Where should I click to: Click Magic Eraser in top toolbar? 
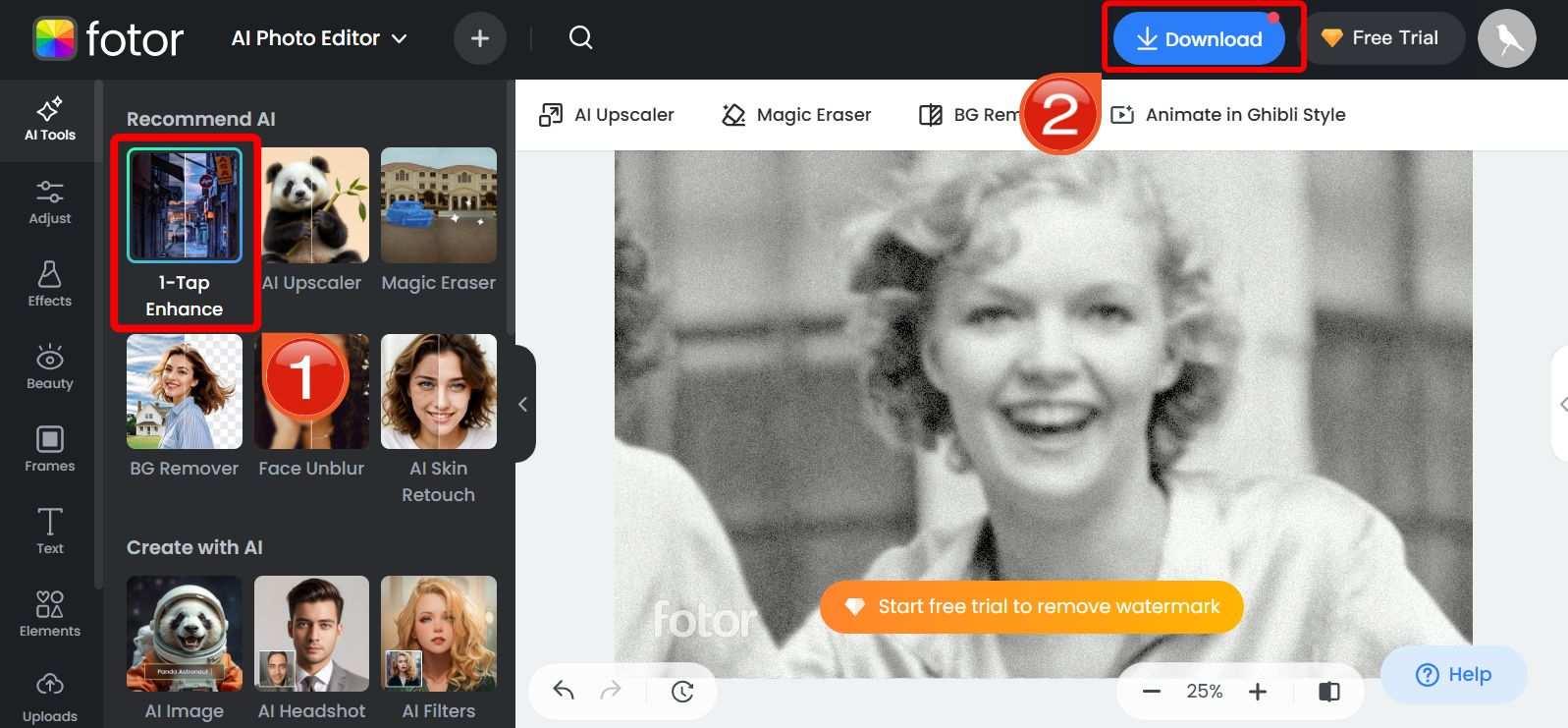[x=796, y=115]
